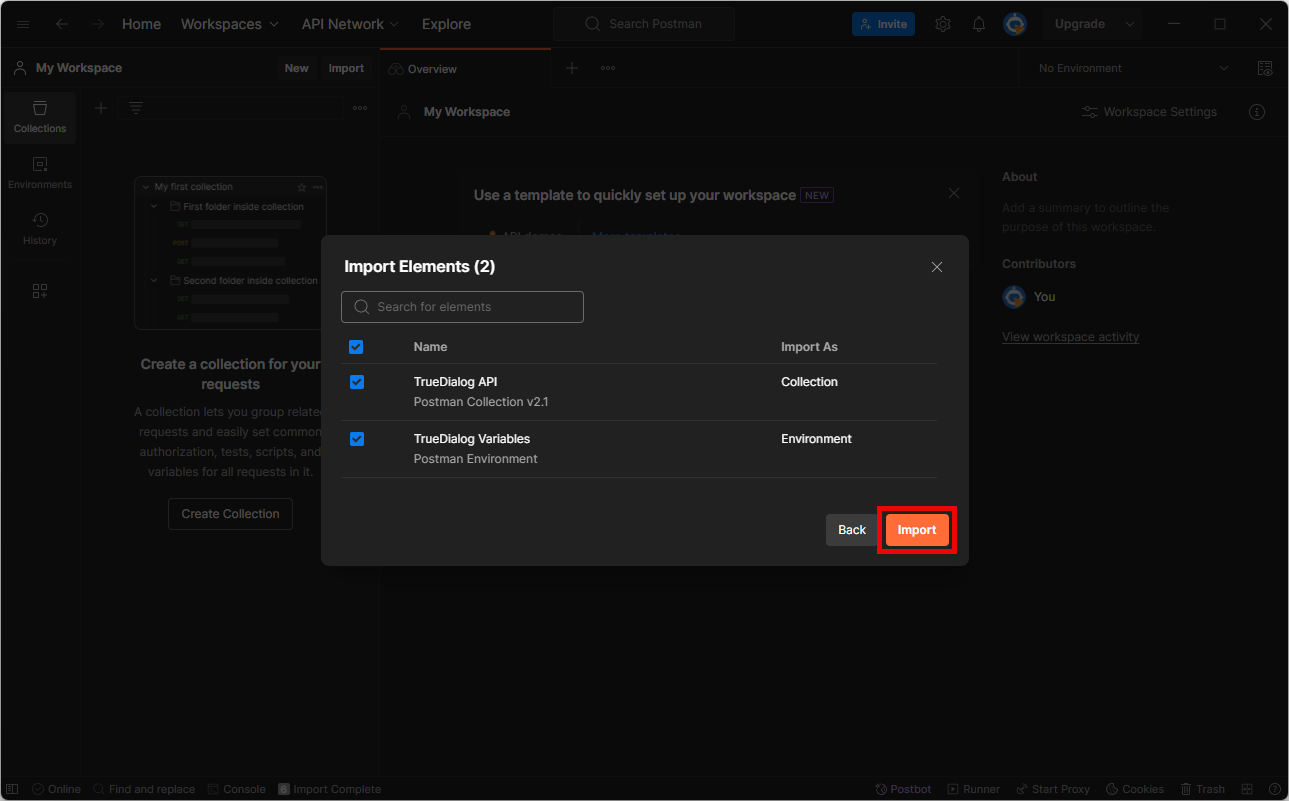Click the plus icon to add collection

pyautogui.click(x=101, y=108)
